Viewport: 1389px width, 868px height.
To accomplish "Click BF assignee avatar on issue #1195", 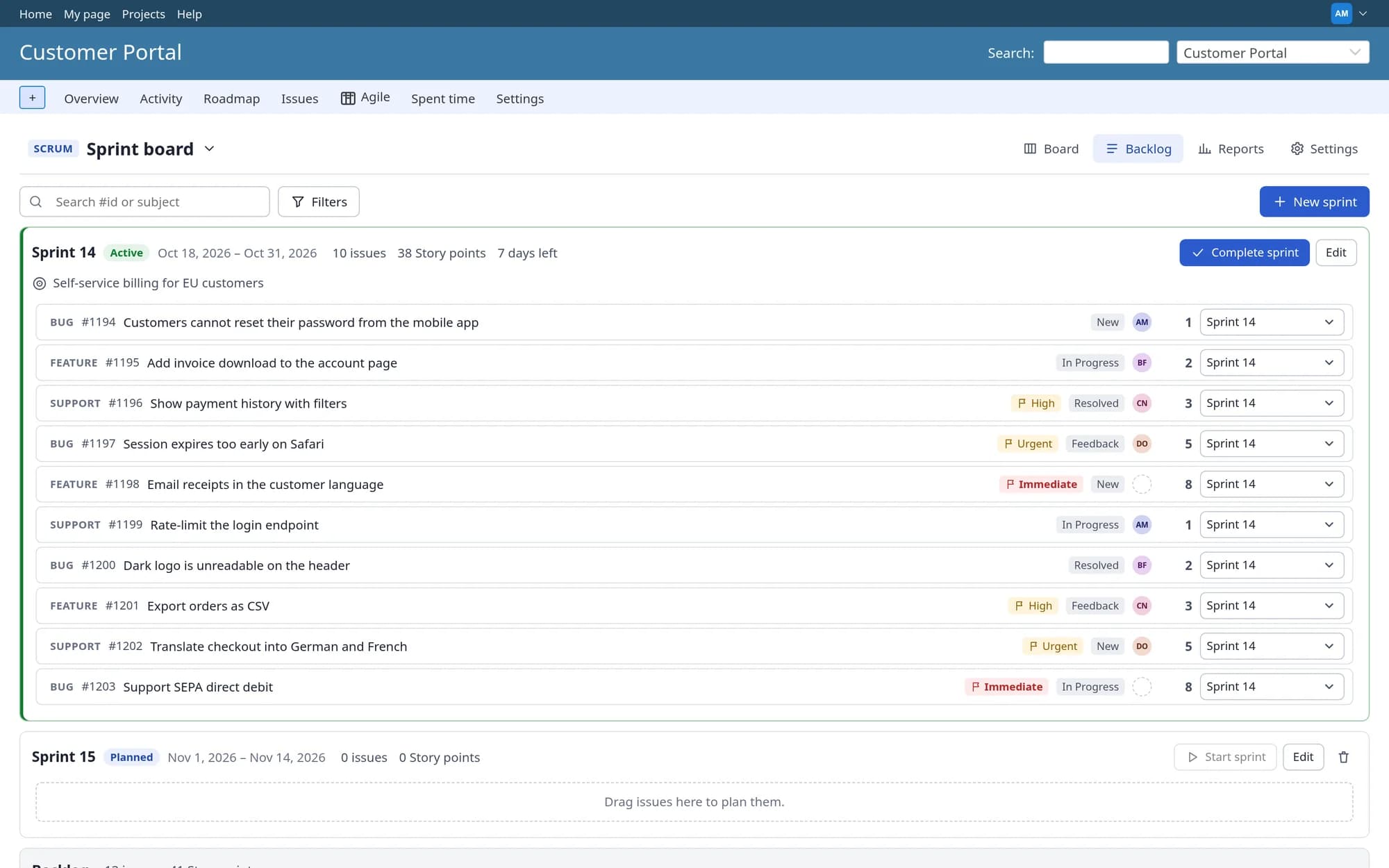I will [1142, 362].
